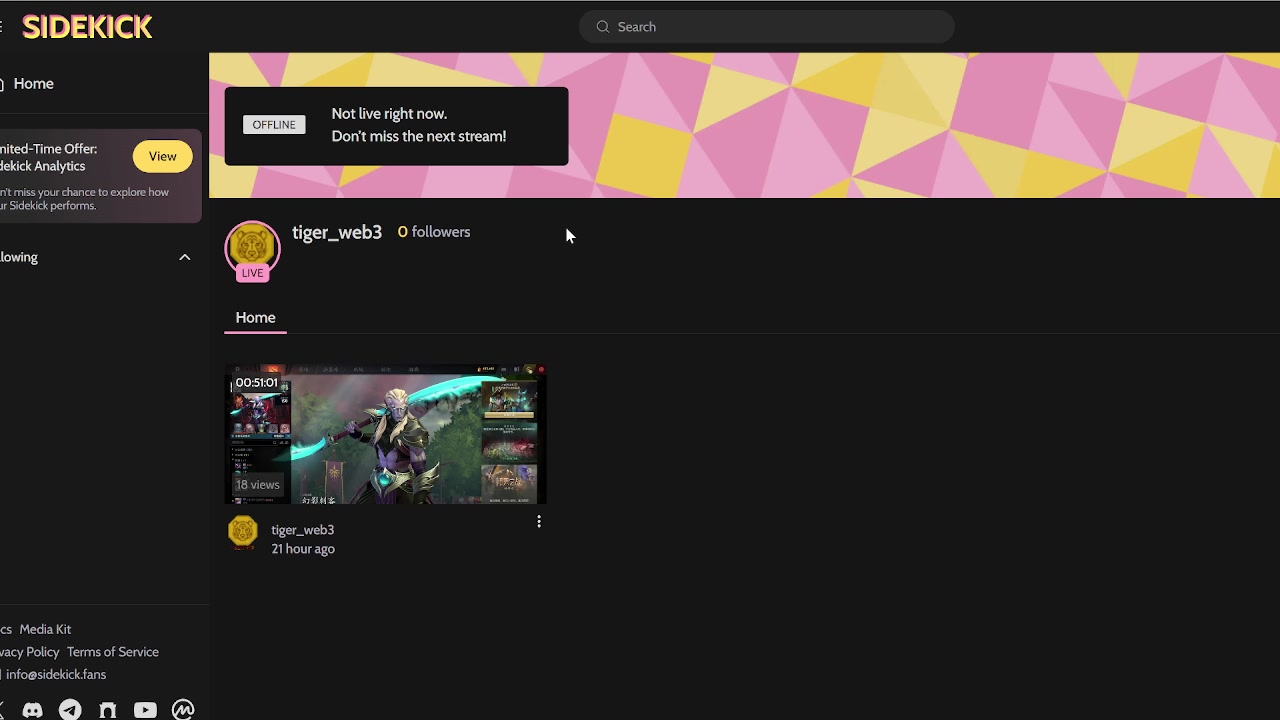Open the CoinMarketCap social icon
Image resolution: width=1280 pixels, height=720 pixels.
click(x=183, y=710)
